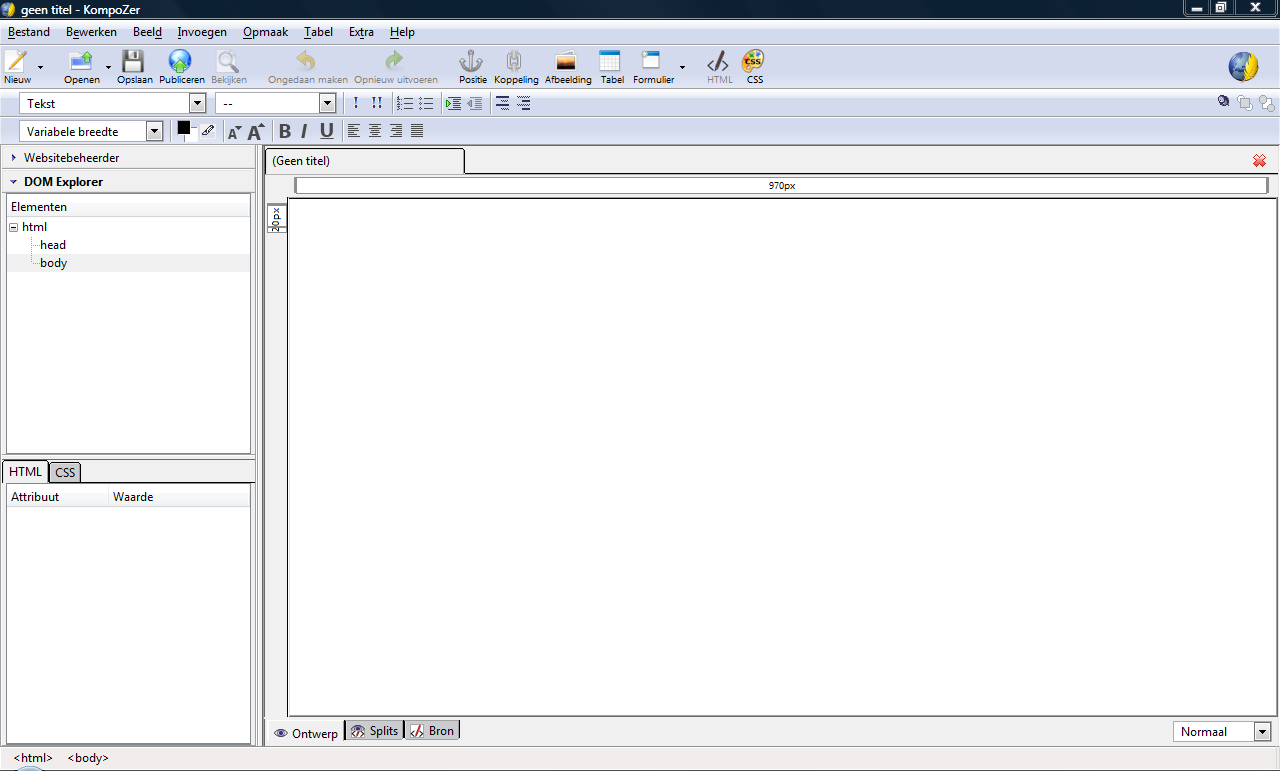Center align text
The image size is (1280, 771).
click(x=375, y=131)
